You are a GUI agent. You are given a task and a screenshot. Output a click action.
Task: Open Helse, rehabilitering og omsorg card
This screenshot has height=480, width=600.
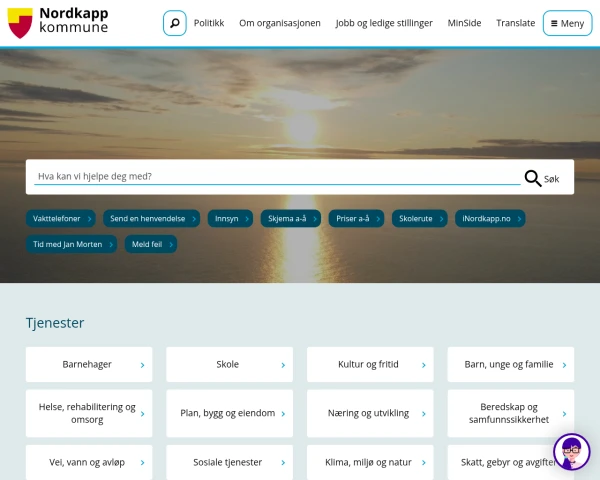(x=89, y=413)
